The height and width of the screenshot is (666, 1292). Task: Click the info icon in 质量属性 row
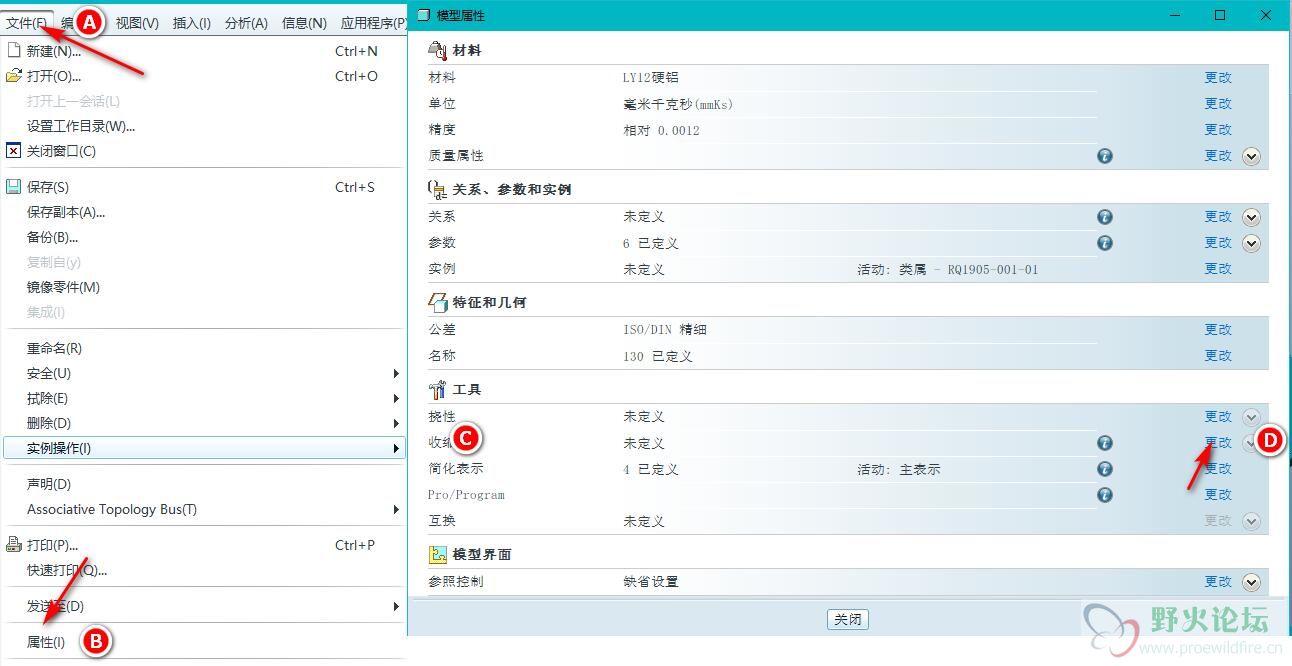[1105, 156]
